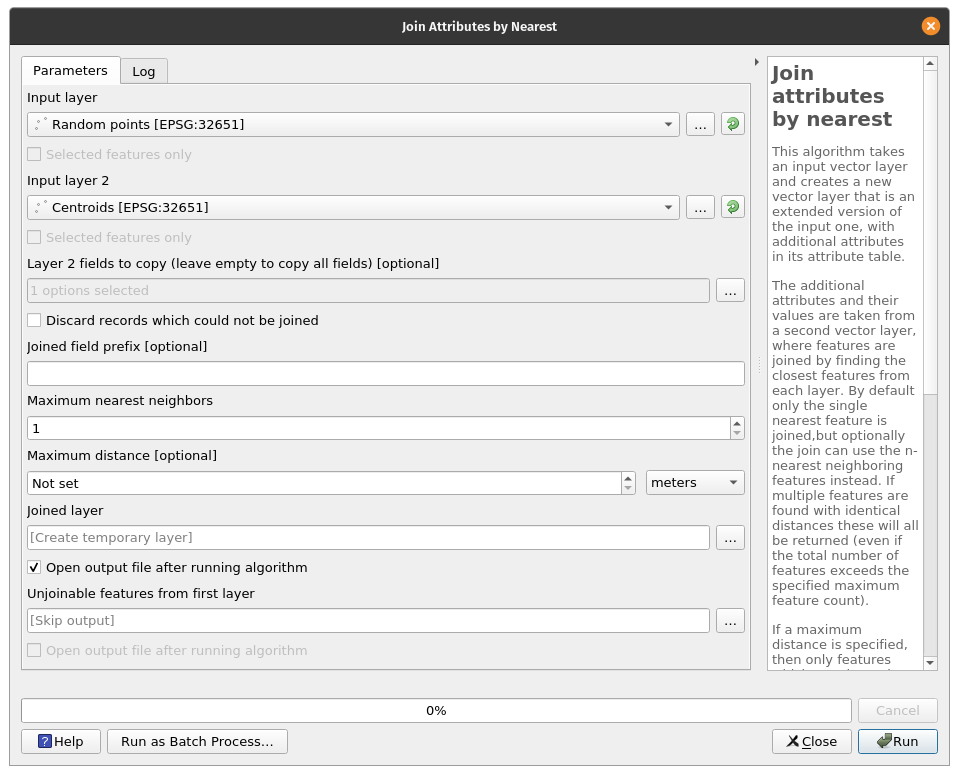Close dialog with orange X button
The image size is (959, 775).
[931, 26]
